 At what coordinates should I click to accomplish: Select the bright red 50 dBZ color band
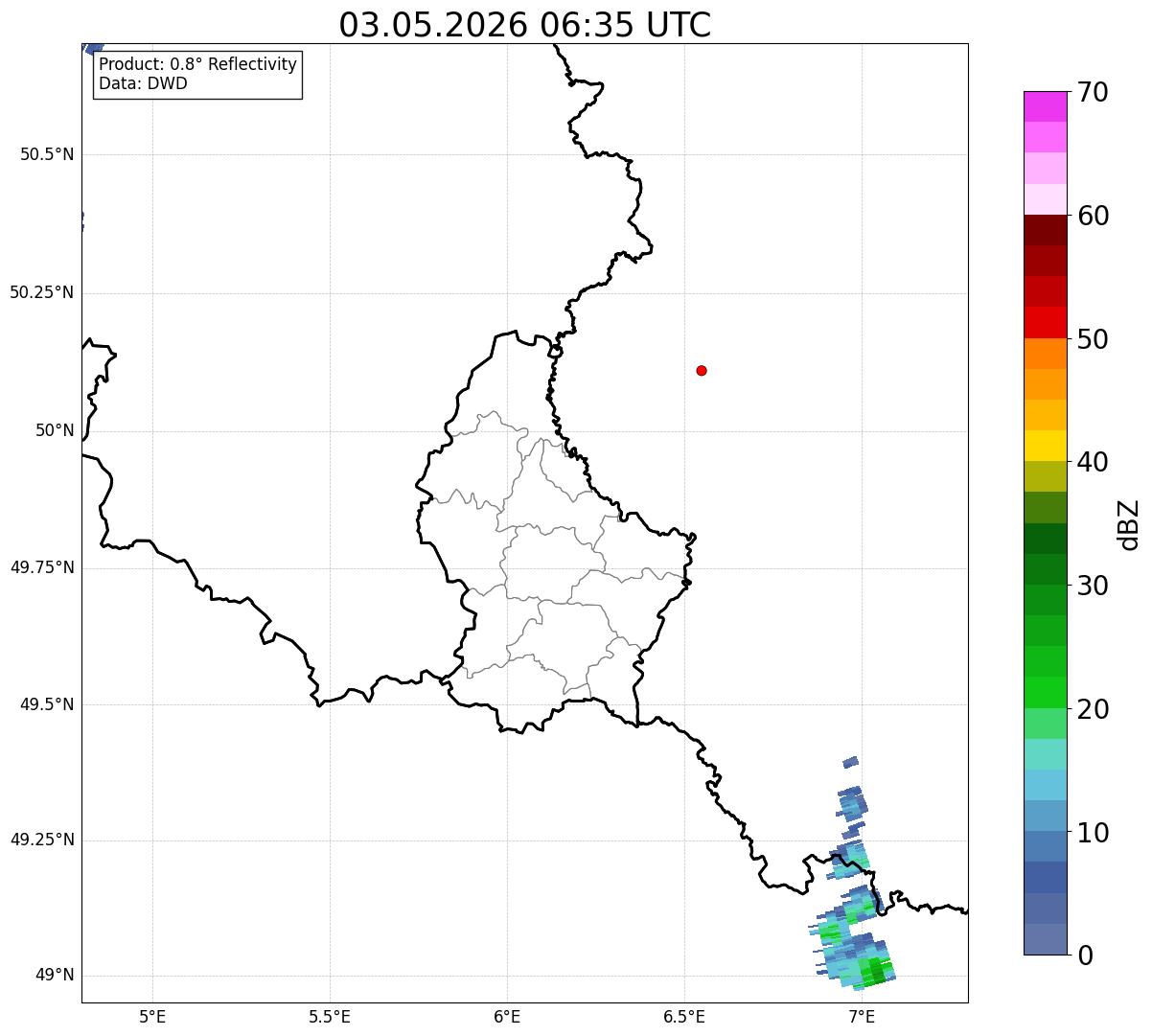[1045, 322]
